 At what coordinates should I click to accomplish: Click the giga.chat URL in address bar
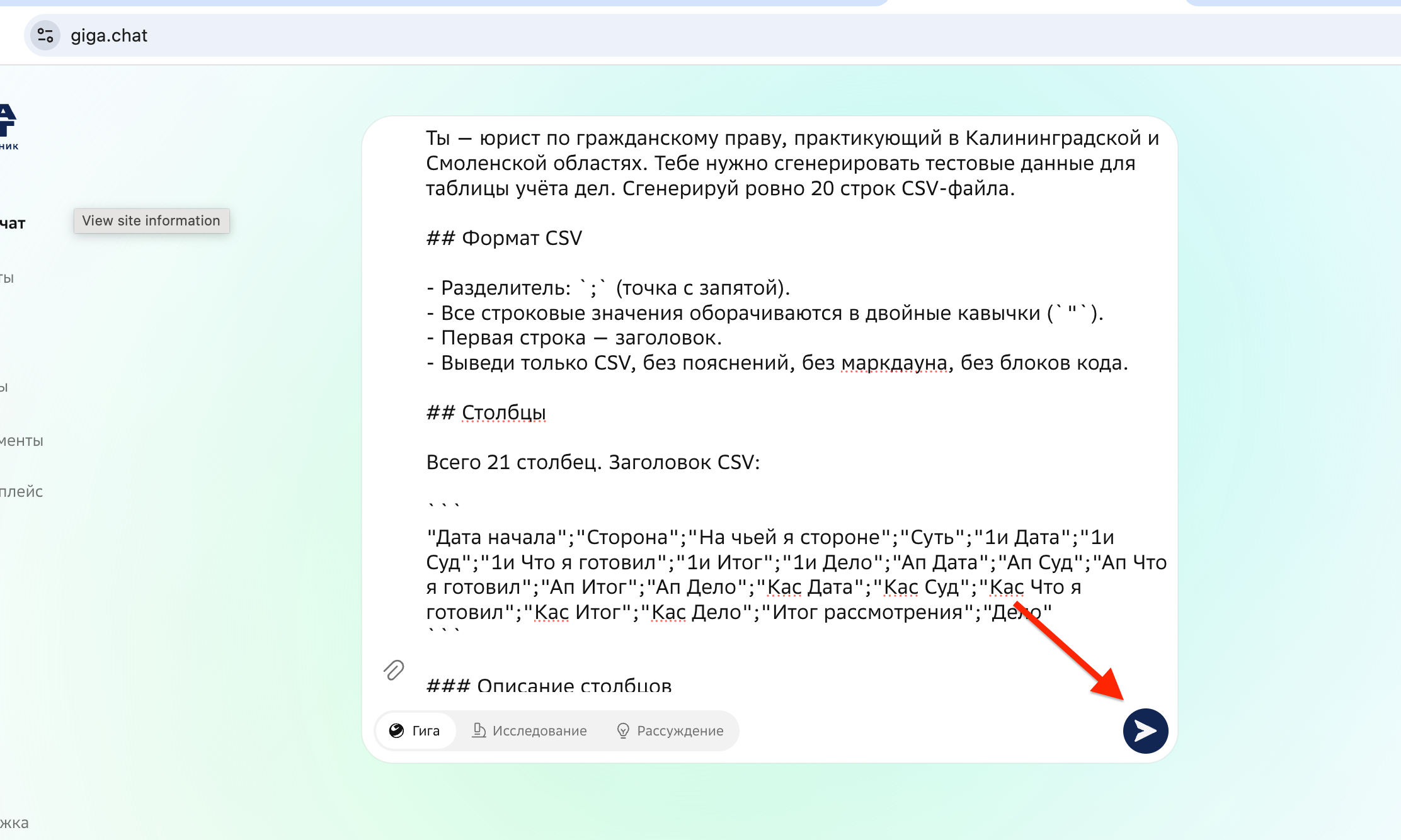[x=109, y=35]
